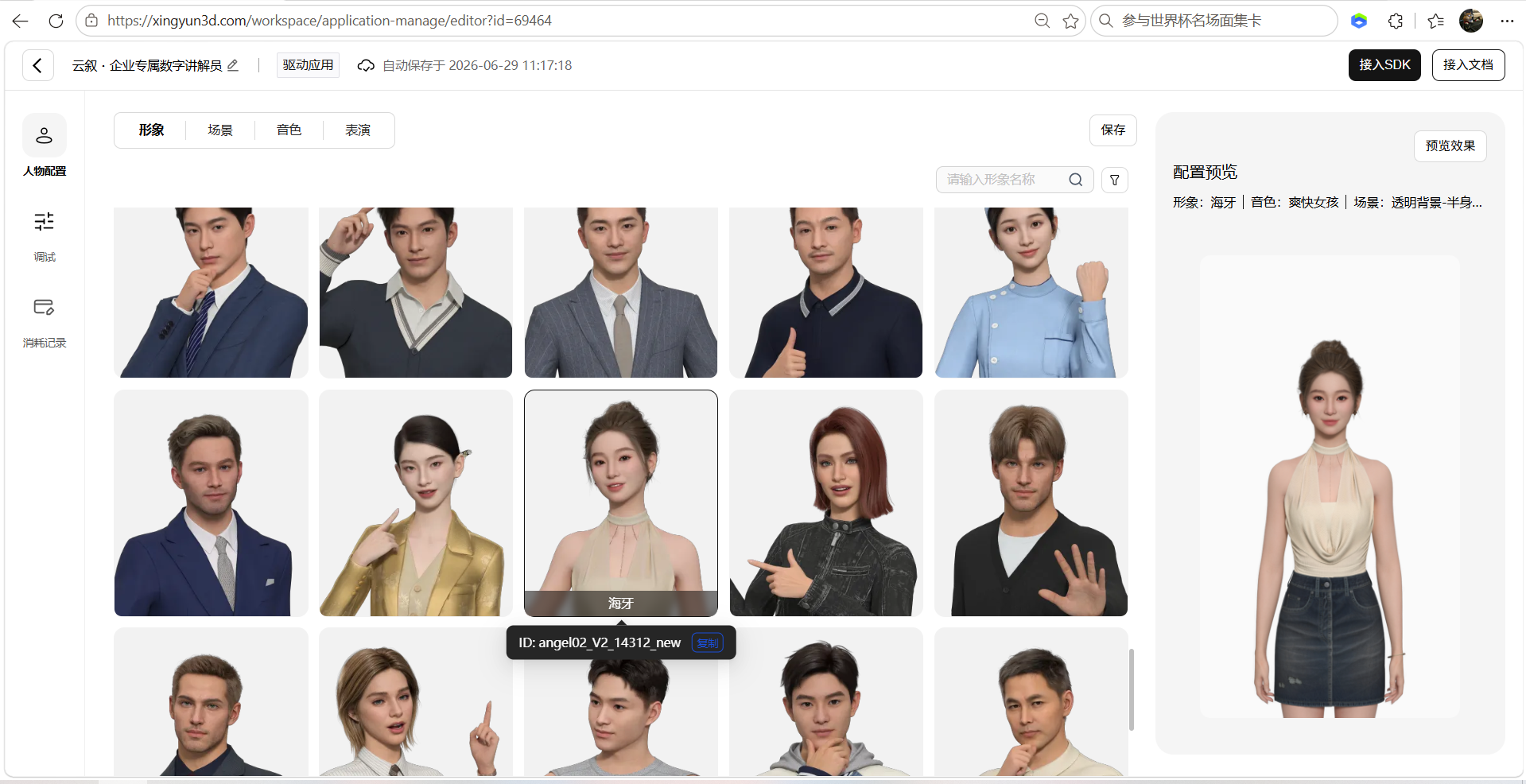Open the 驱动应用 dropdown tag

(x=308, y=65)
